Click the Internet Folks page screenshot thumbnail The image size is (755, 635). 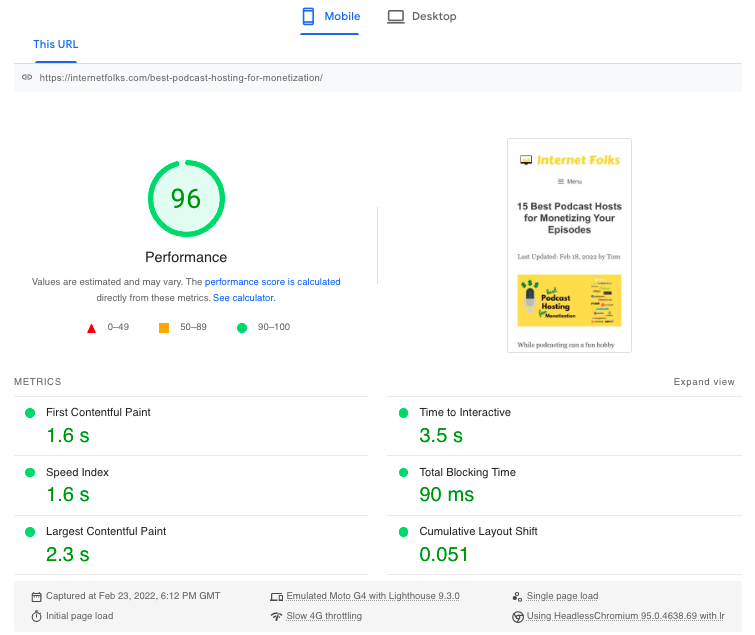(x=569, y=245)
